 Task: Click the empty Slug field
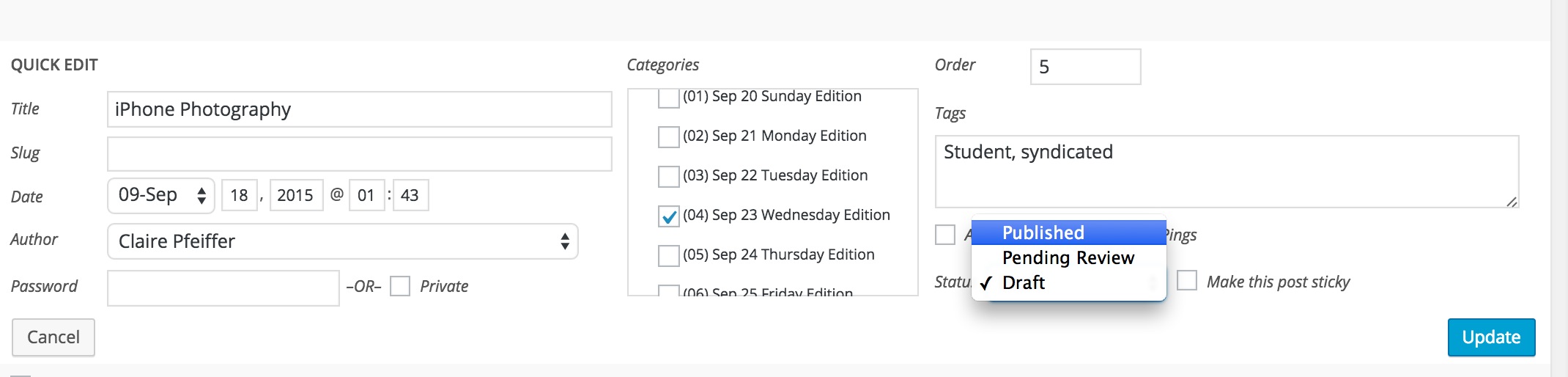coord(359,154)
